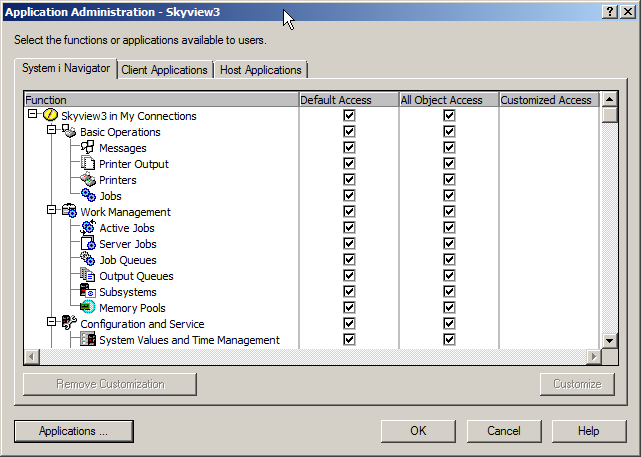Screen dimensions: 641x457
Task: Select the Work Management icon
Action: pos(69,211)
